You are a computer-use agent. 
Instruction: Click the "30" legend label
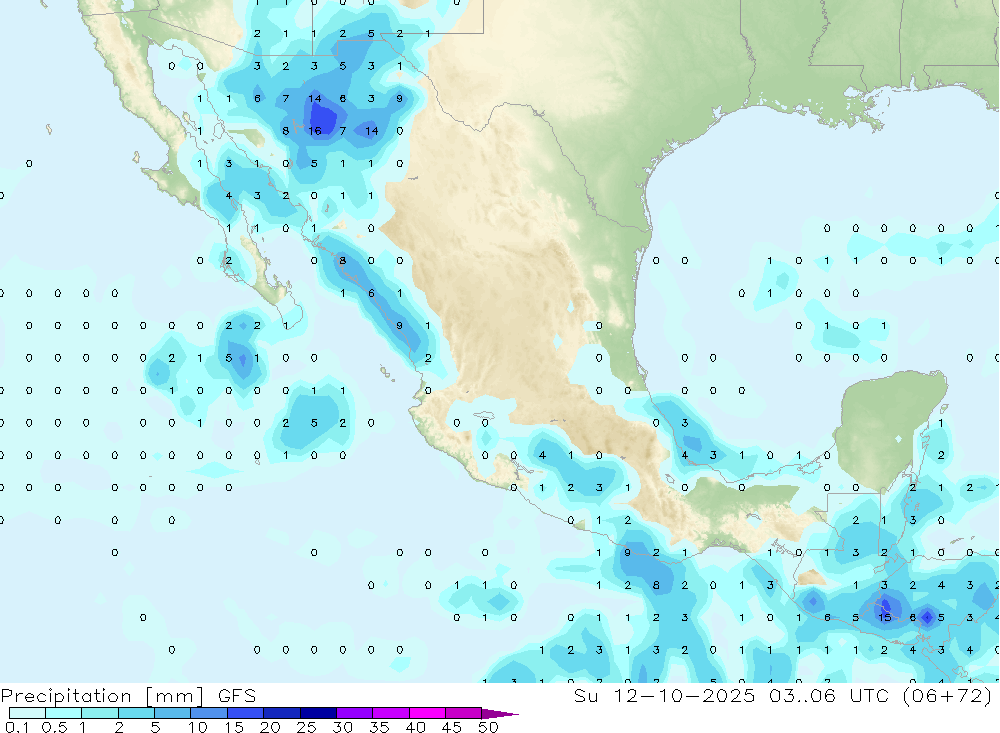342,727
